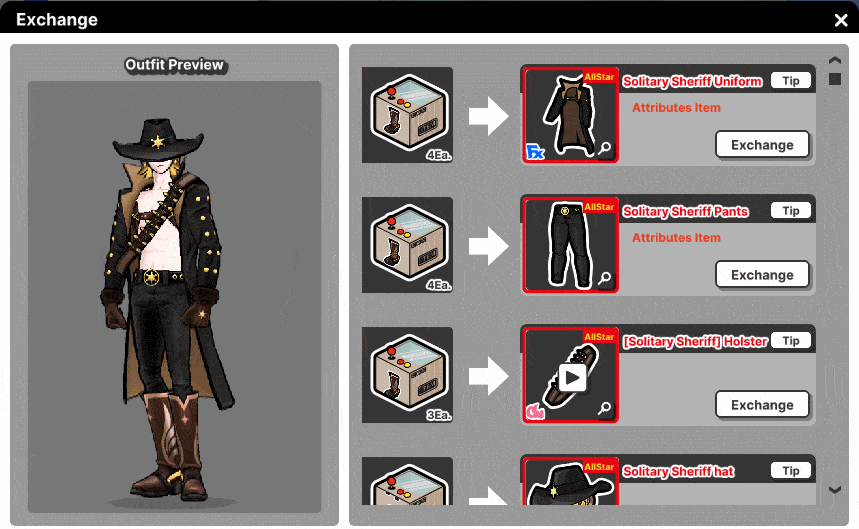
Task: Open Tip for Solitary Sheriff hat
Action: (x=791, y=470)
